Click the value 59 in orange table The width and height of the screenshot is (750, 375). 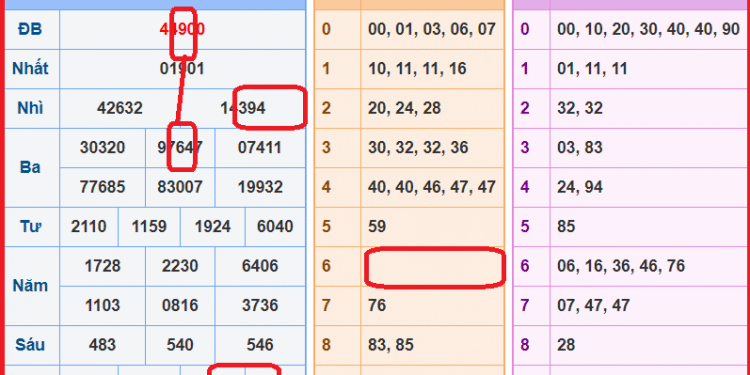tap(377, 226)
